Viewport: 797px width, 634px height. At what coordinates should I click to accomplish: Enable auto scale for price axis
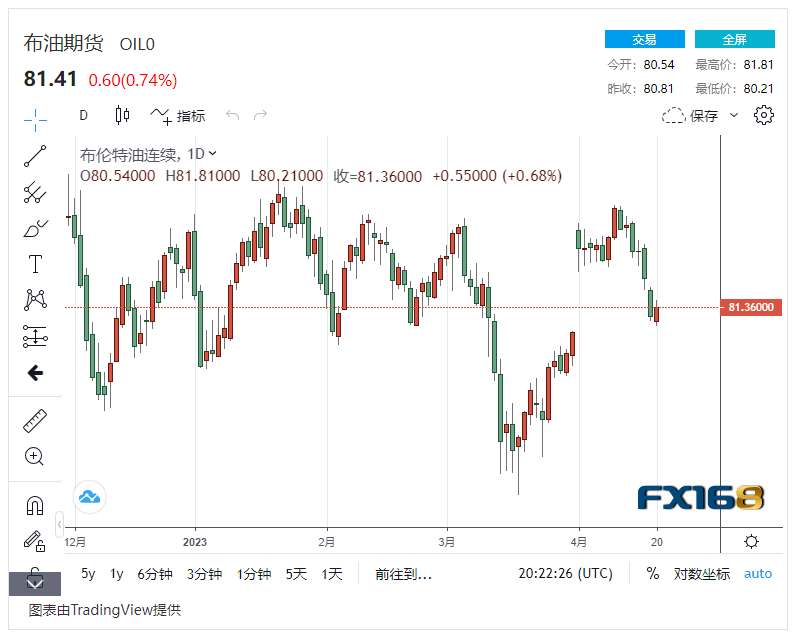[x=758, y=574]
